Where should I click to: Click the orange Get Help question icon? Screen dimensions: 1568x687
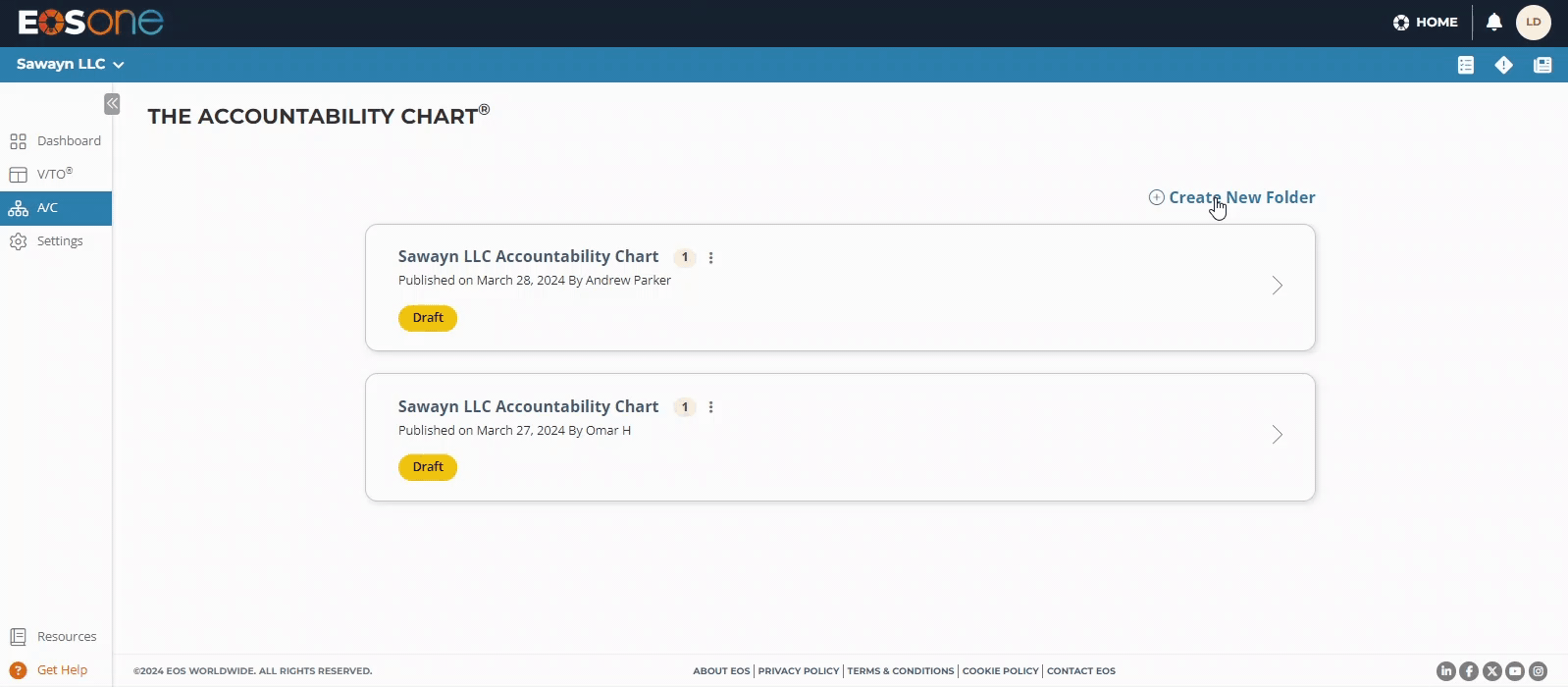18,670
